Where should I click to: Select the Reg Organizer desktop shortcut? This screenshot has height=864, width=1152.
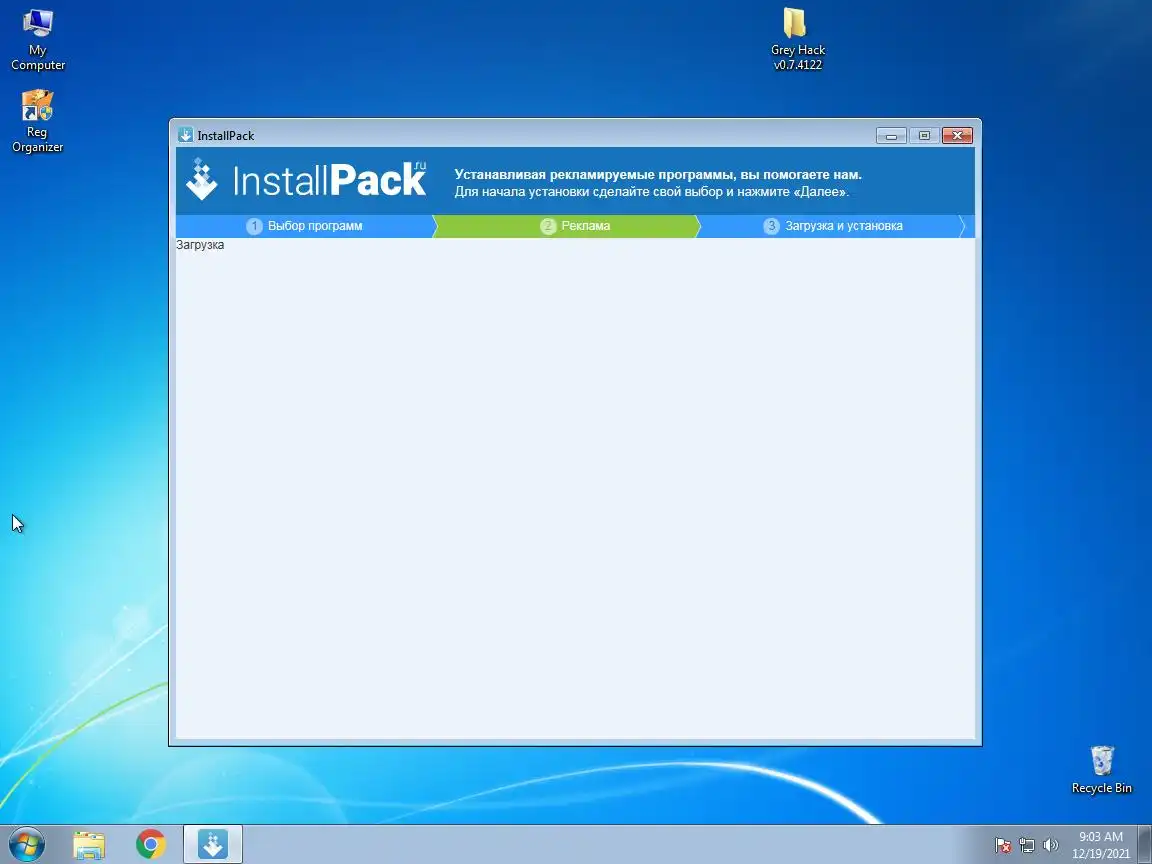click(x=37, y=121)
